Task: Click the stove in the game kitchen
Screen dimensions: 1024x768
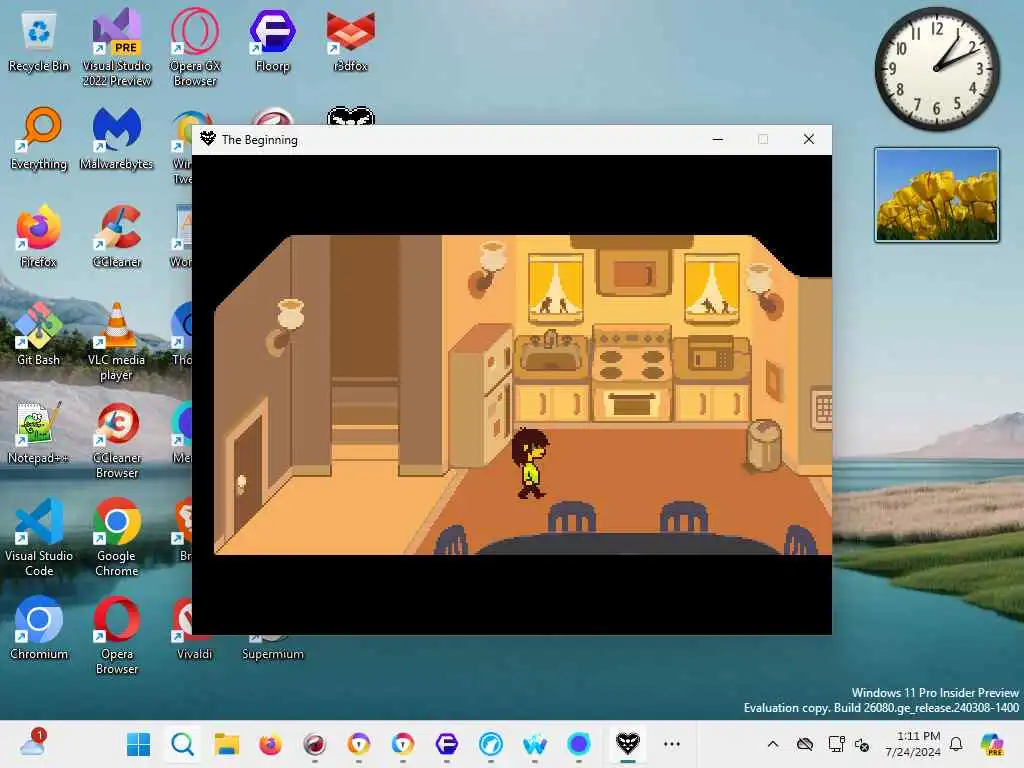Action: [x=631, y=373]
